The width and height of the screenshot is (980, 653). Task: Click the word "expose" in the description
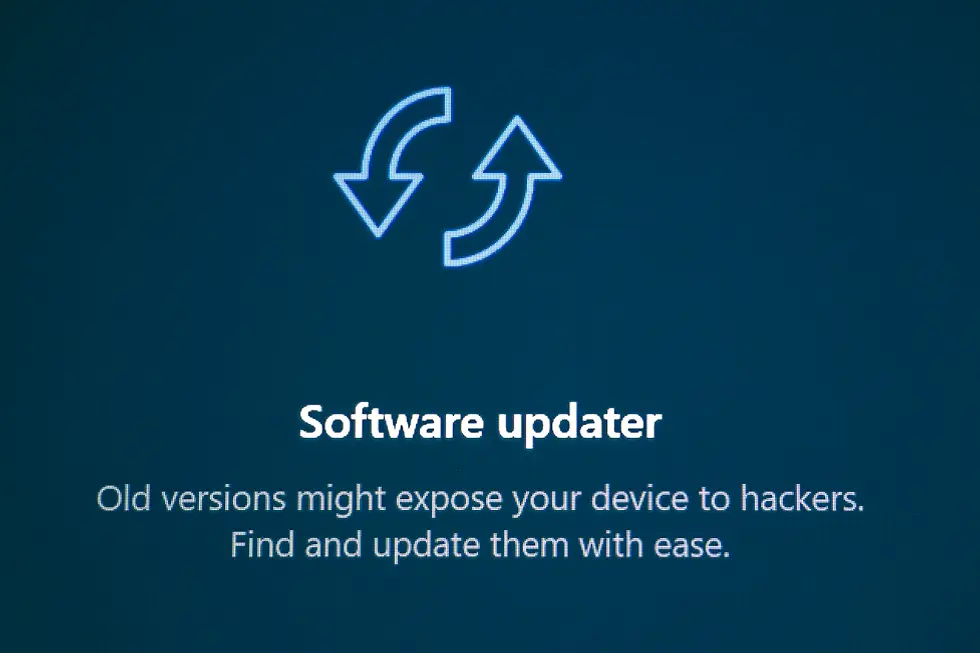[x=449, y=501]
